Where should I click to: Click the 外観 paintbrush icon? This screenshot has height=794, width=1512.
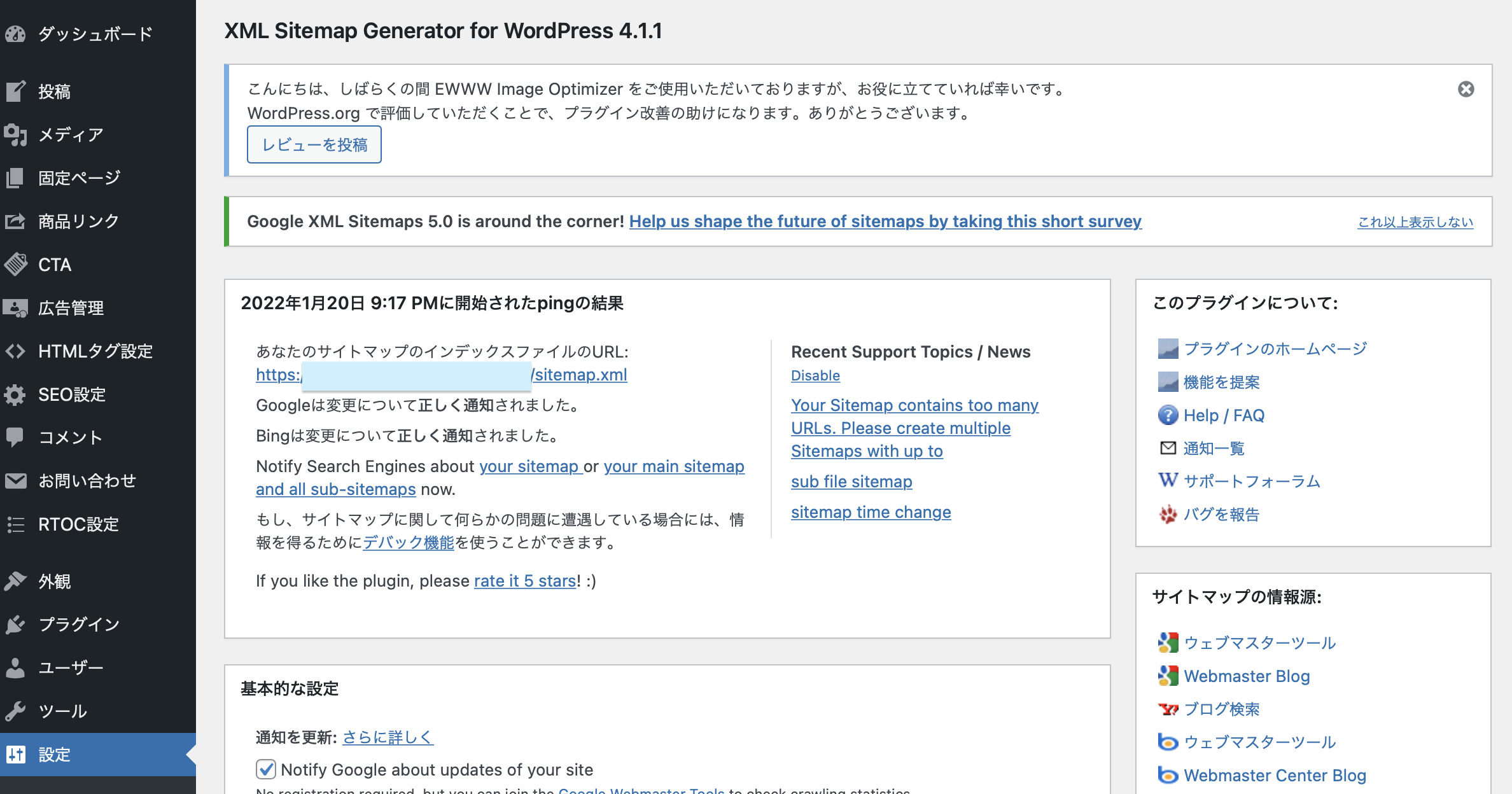15,581
